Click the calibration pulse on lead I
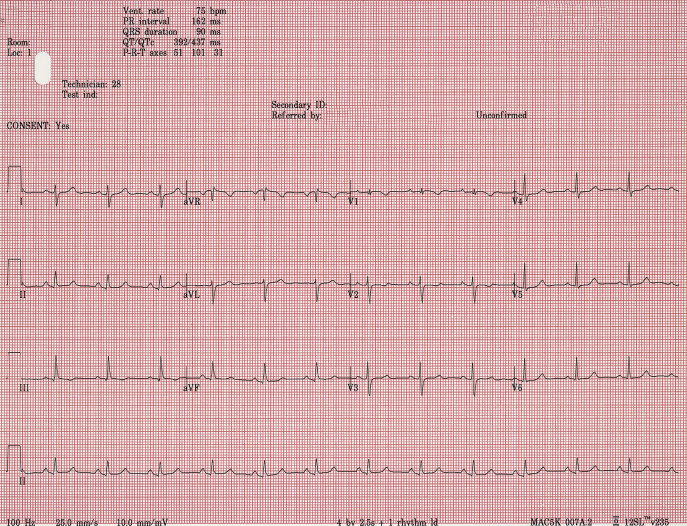Viewport: 687px width, 526px height. 14,178
